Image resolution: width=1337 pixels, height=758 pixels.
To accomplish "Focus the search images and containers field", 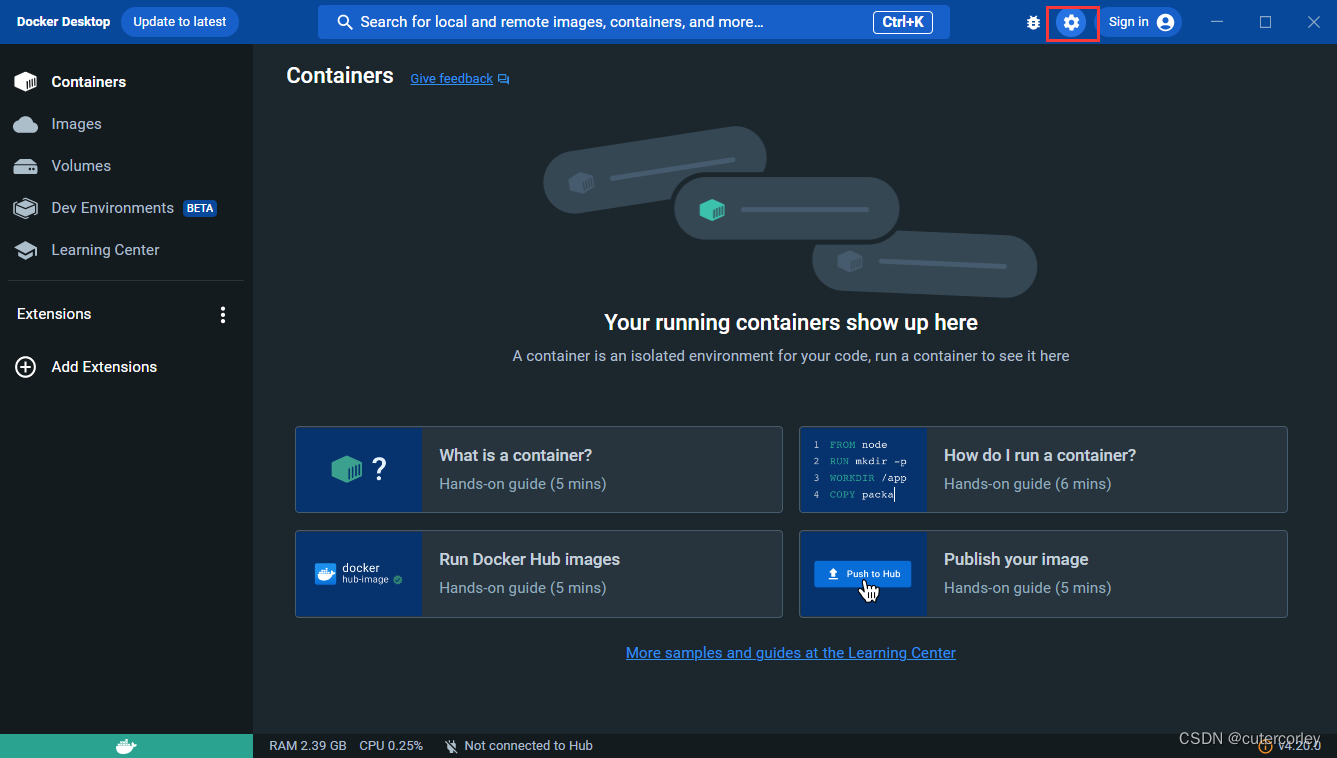I will pyautogui.click(x=634, y=22).
